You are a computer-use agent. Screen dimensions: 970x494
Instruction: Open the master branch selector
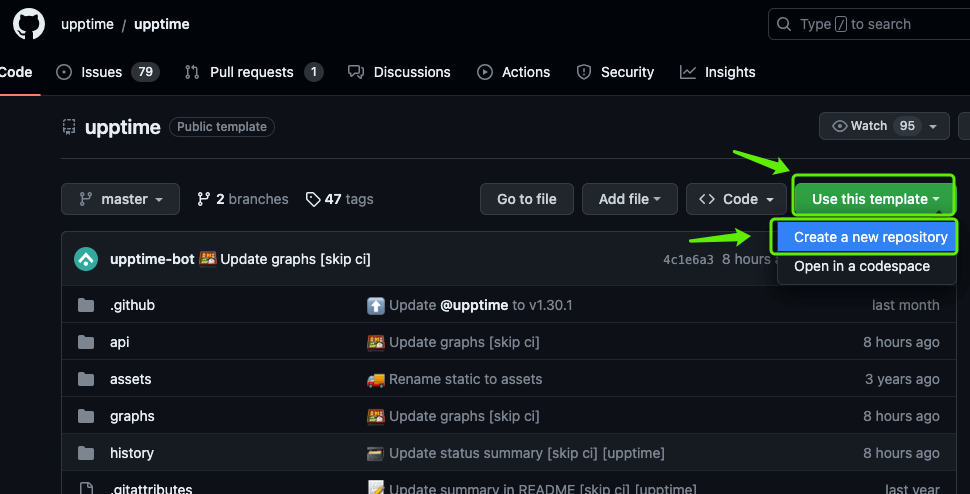tap(121, 199)
